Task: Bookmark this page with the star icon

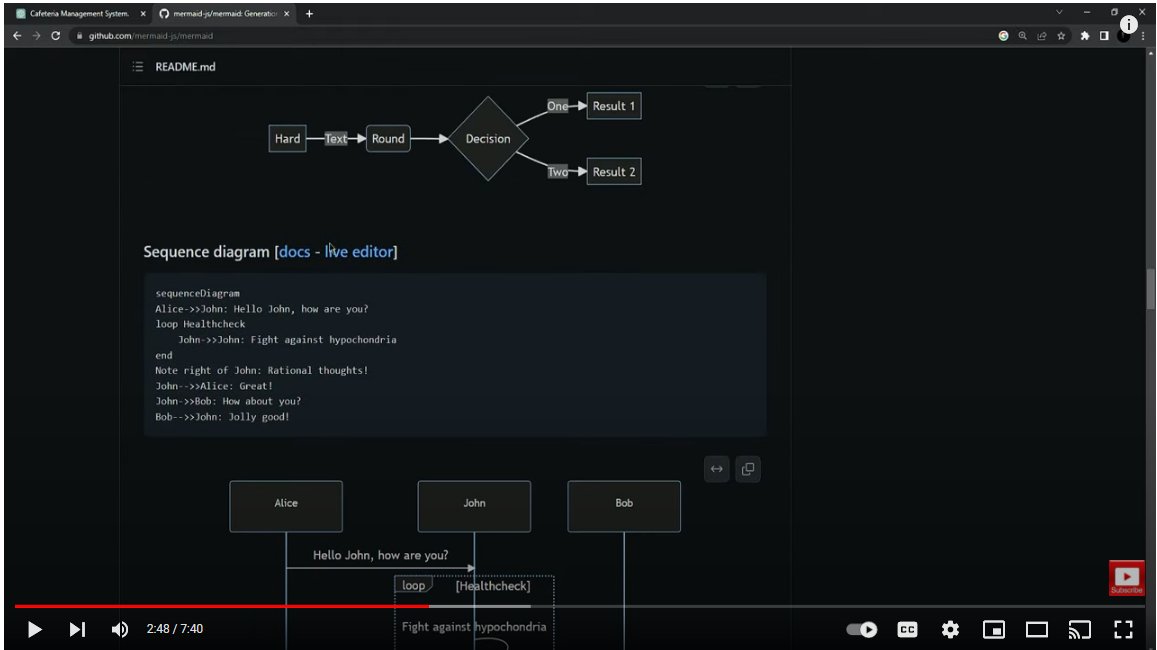Action: pos(1062,35)
